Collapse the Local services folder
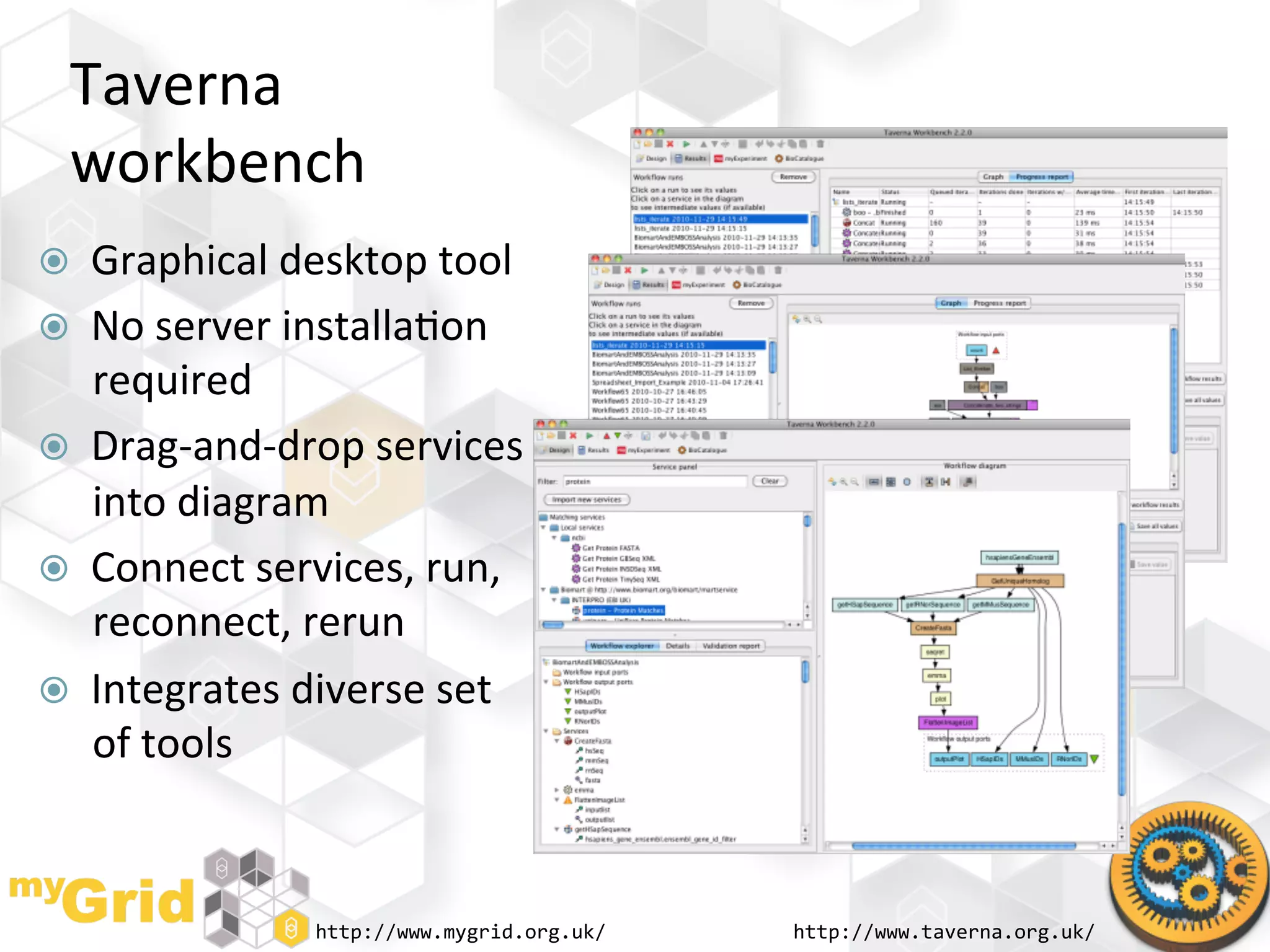 (x=543, y=527)
